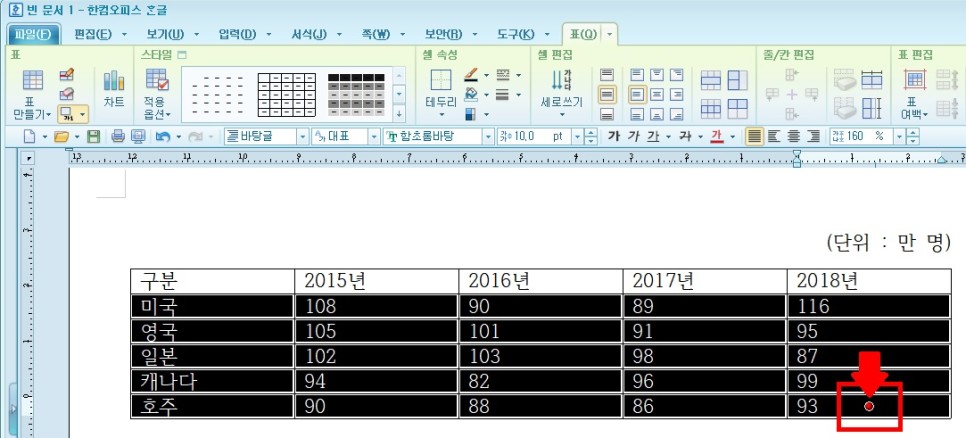The height and width of the screenshot is (438, 966).
Task: Open the 보기(U) menu
Action: click(166, 34)
